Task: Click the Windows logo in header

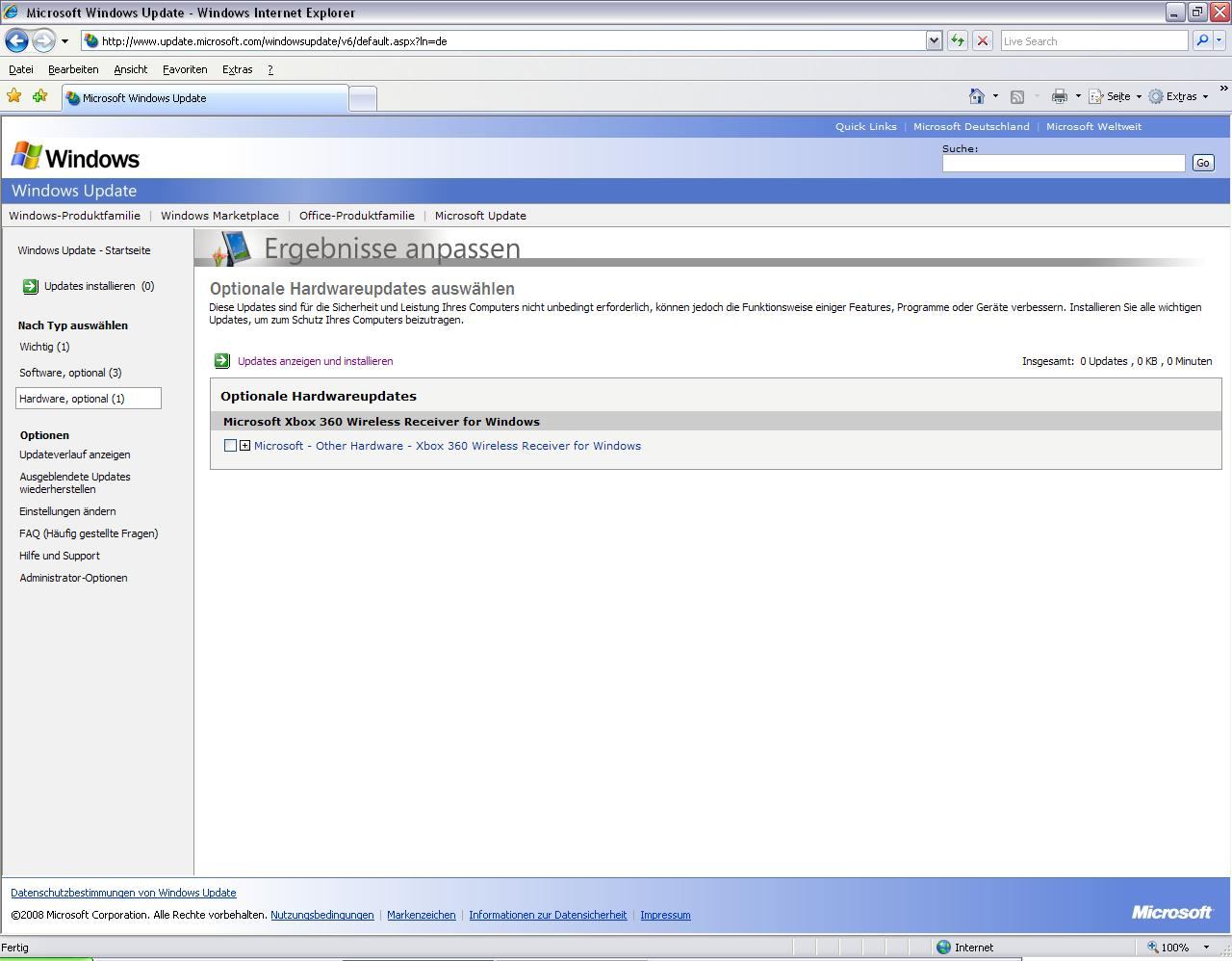Action: (x=75, y=157)
